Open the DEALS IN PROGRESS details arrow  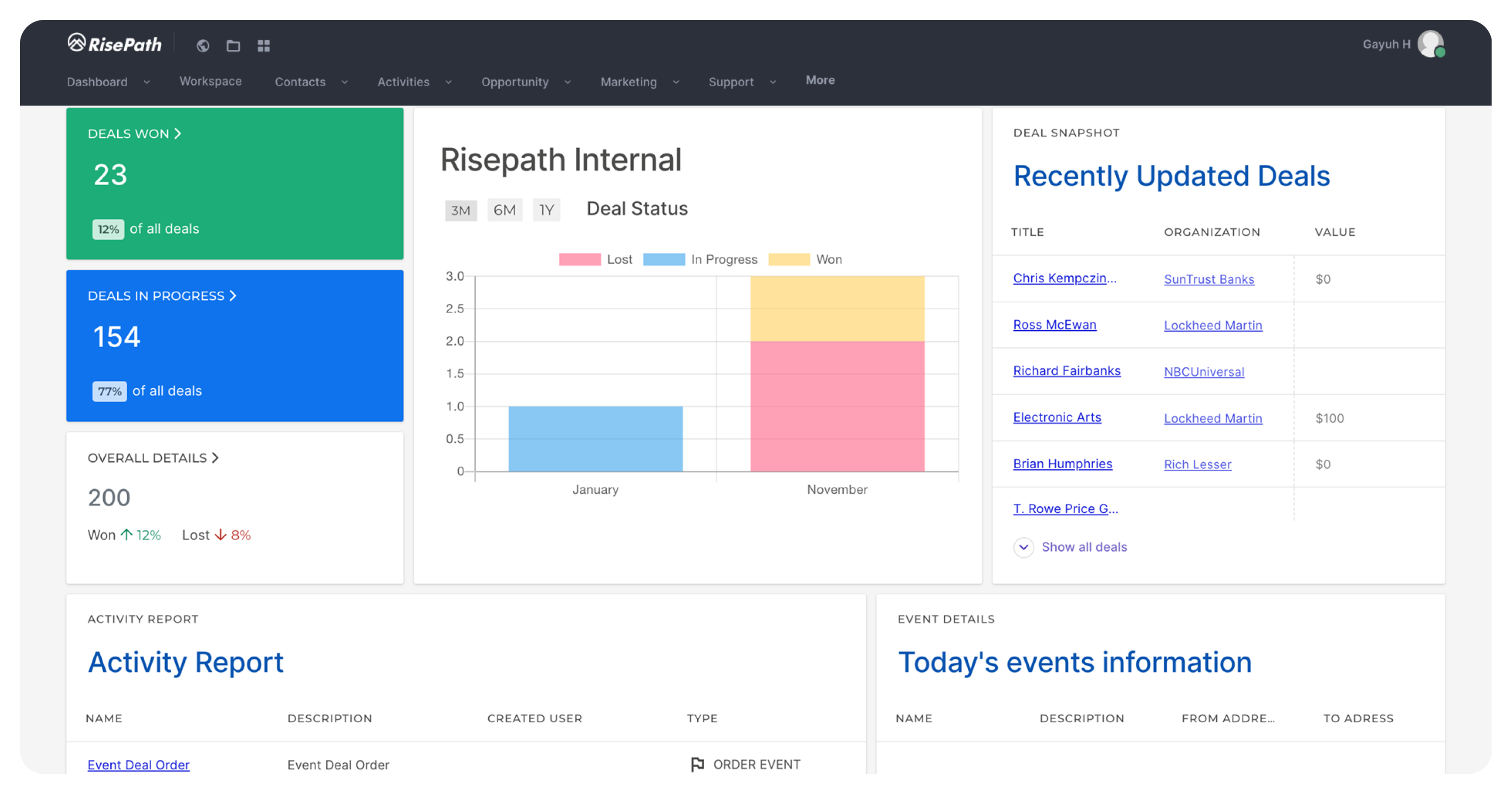click(x=232, y=296)
